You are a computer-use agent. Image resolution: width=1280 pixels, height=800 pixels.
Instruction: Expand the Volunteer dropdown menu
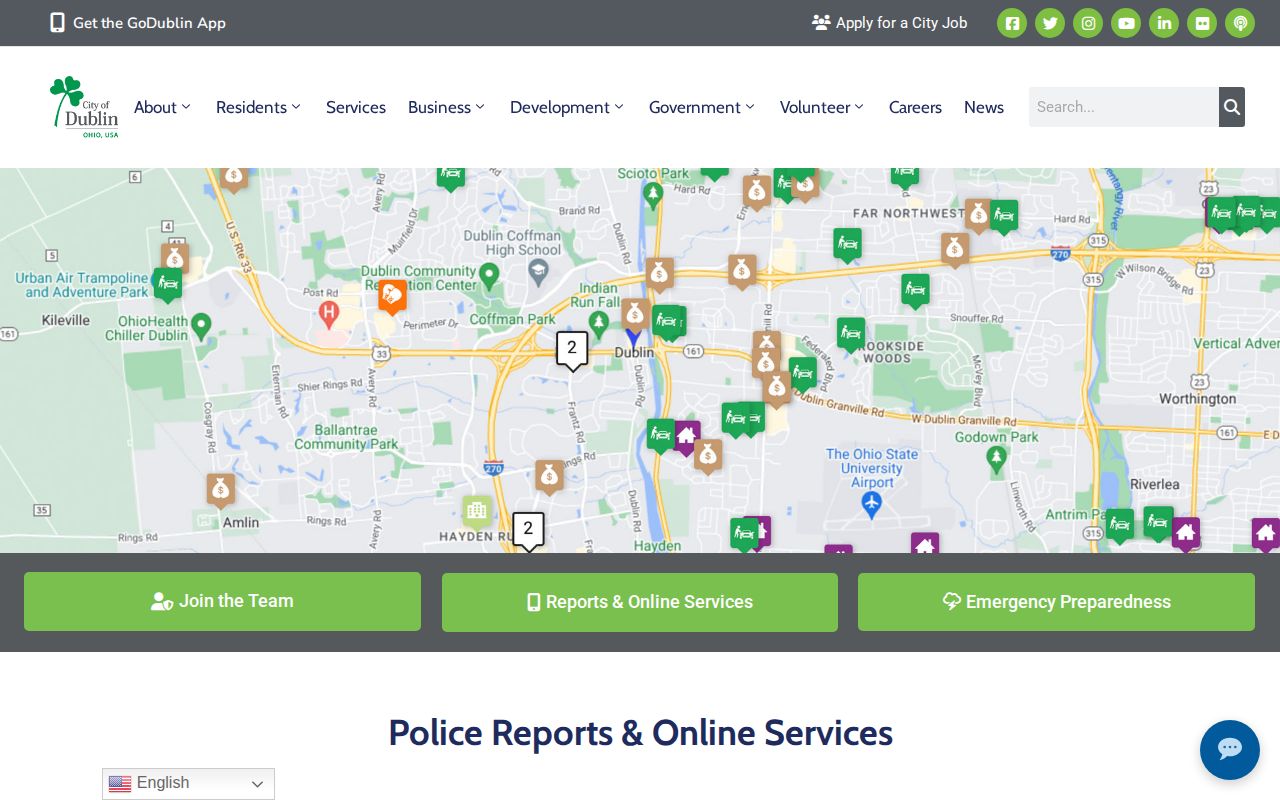coord(822,107)
